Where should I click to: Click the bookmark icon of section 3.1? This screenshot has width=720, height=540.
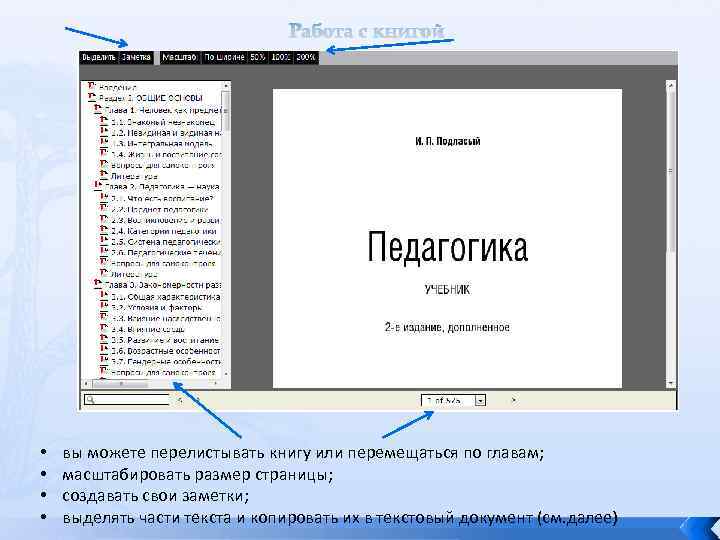(104, 296)
